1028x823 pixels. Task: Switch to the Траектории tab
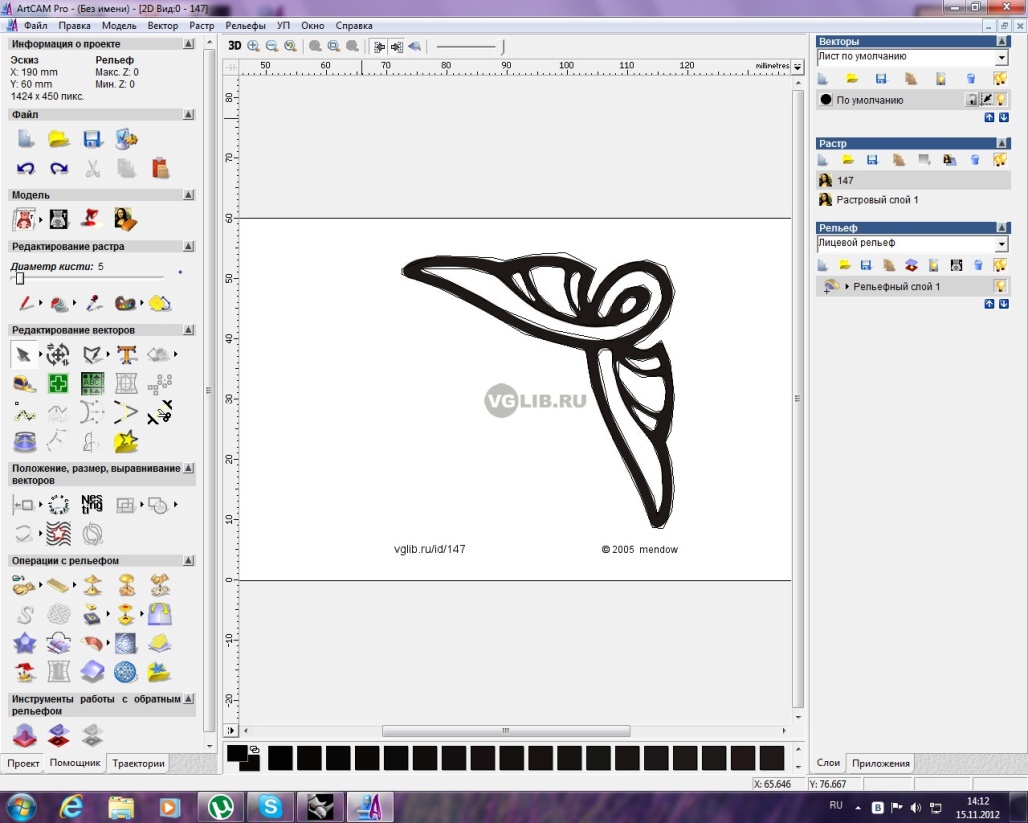click(138, 763)
